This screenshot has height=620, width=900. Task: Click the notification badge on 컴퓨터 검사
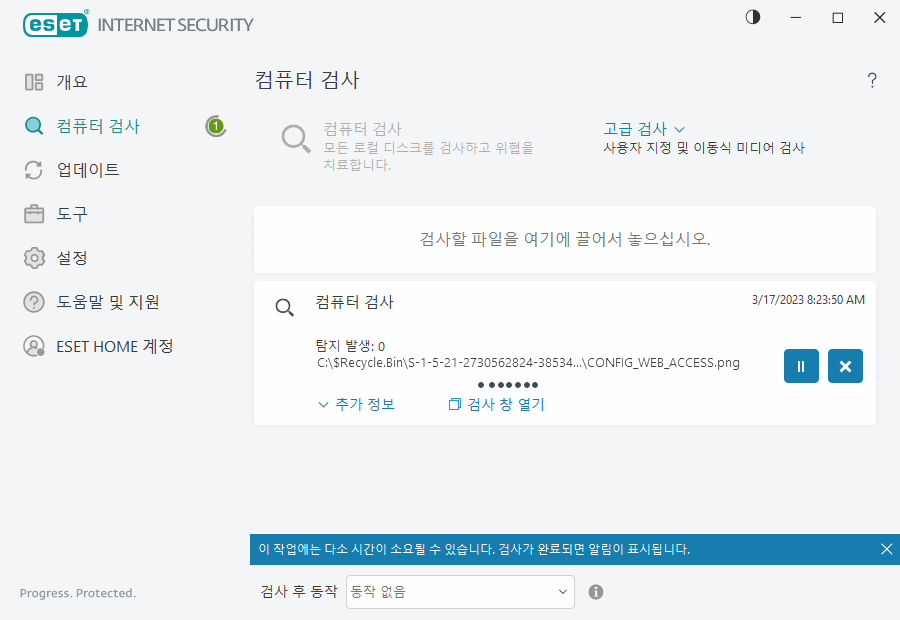click(x=216, y=126)
